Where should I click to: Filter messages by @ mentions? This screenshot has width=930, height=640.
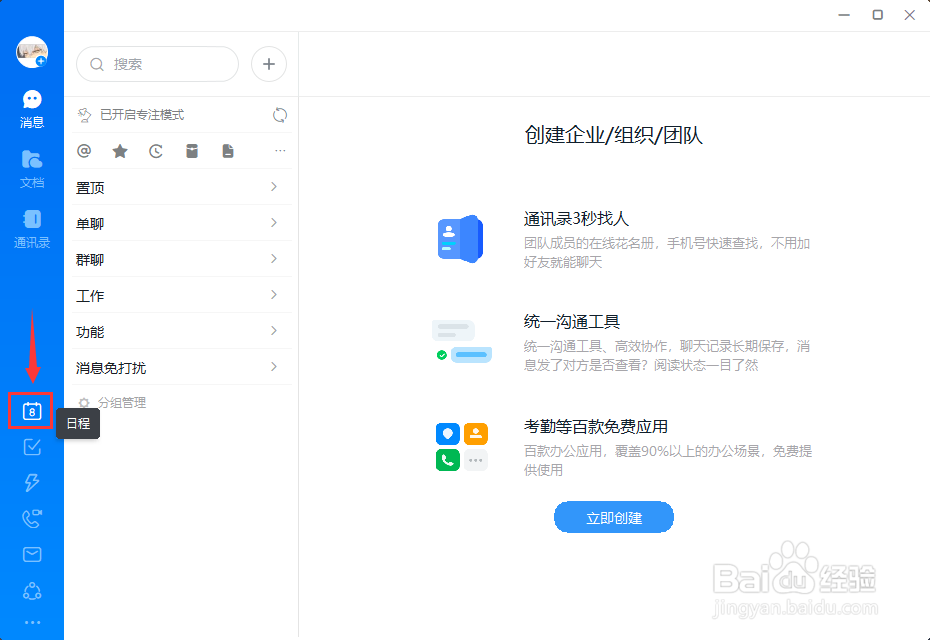click(84, 151)
